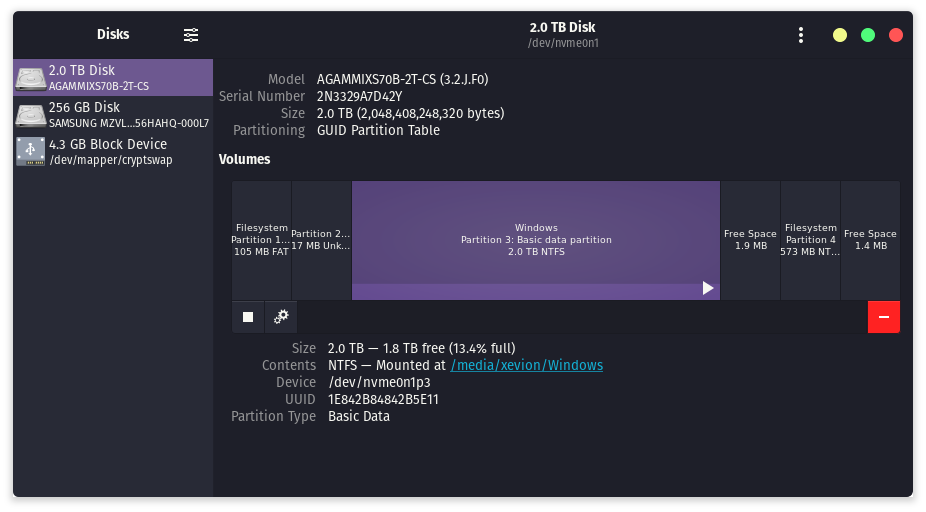This screenshot has width=926, height=512.
Task: Select the 573 MB NTFS Partition 4
Action: point(810,240)
